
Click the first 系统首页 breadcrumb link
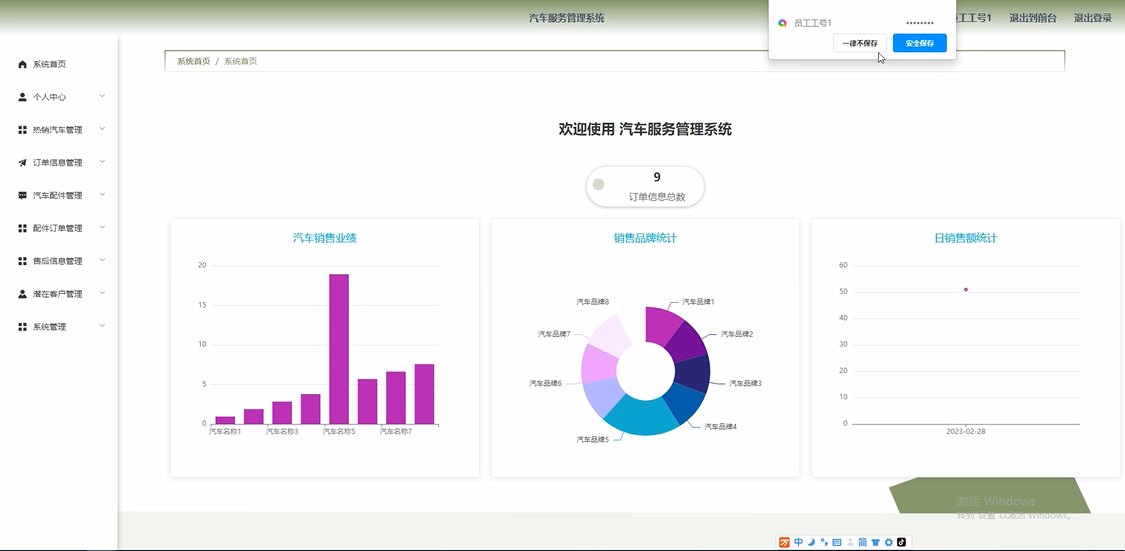194,61
